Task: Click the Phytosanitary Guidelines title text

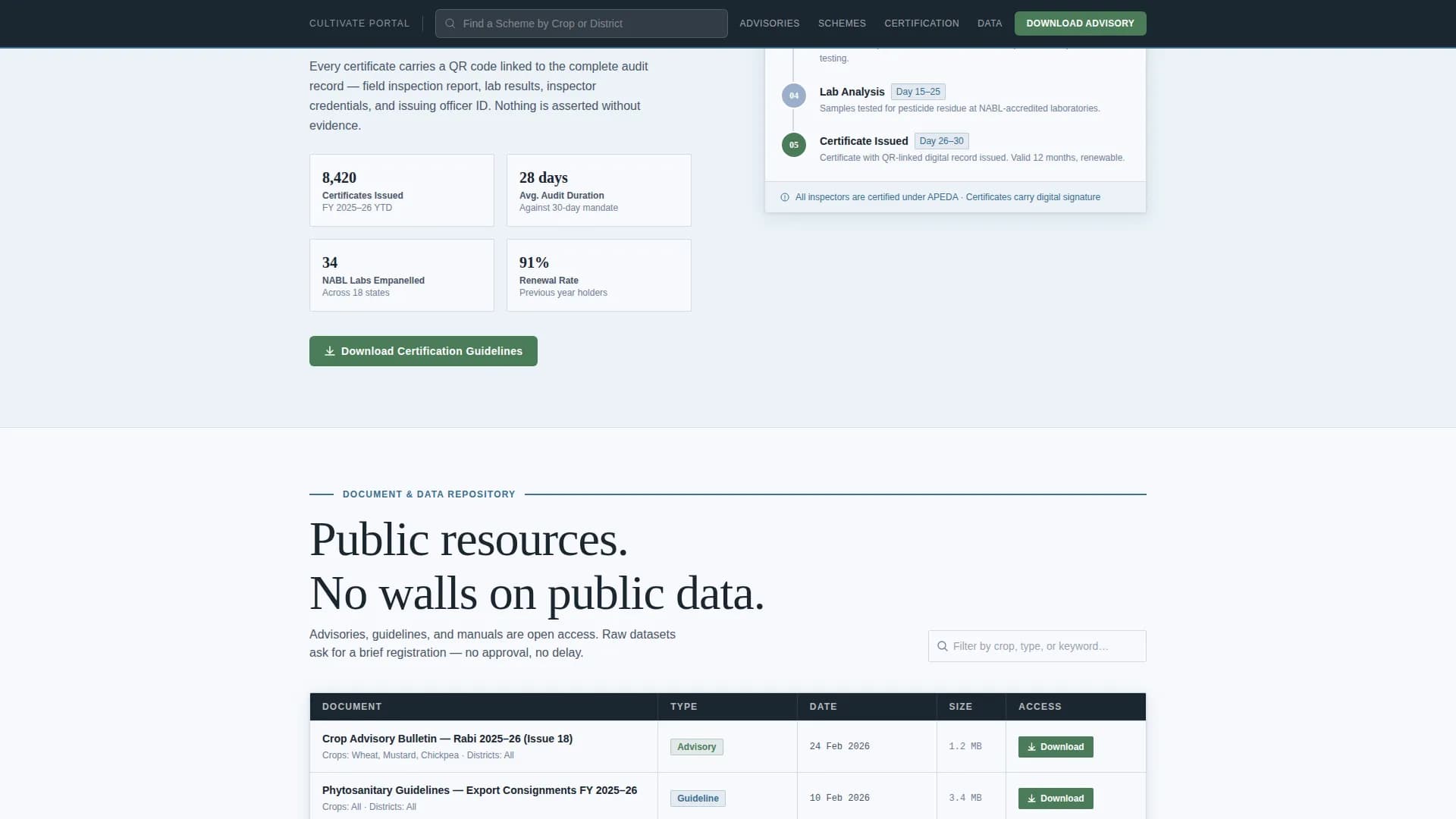Action: (x=479, y=790)
